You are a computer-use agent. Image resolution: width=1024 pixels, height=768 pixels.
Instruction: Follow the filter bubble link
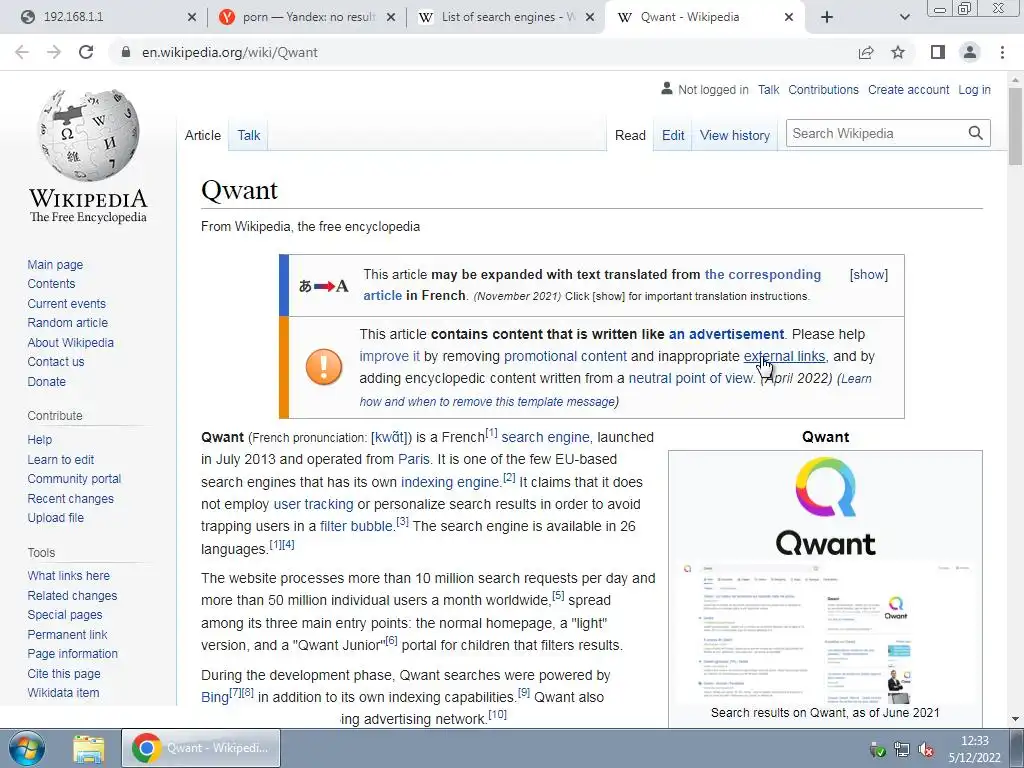pyautogui.click(x=357, y=526)
